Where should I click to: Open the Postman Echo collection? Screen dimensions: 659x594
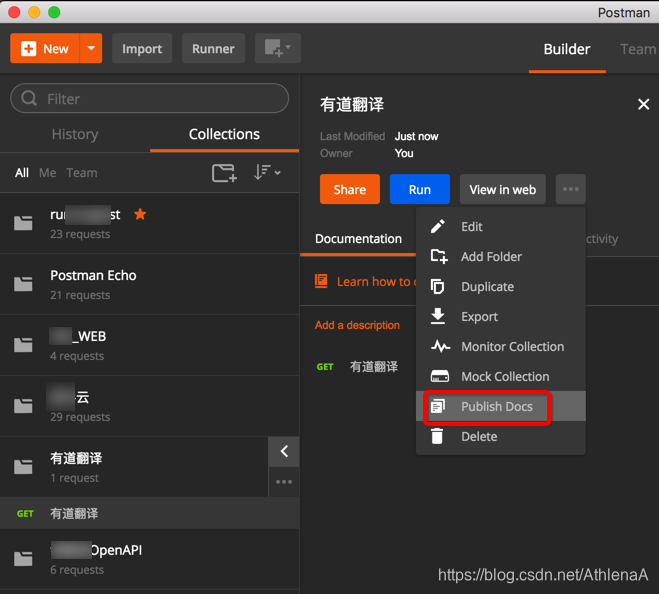click(x=150, y=284)
